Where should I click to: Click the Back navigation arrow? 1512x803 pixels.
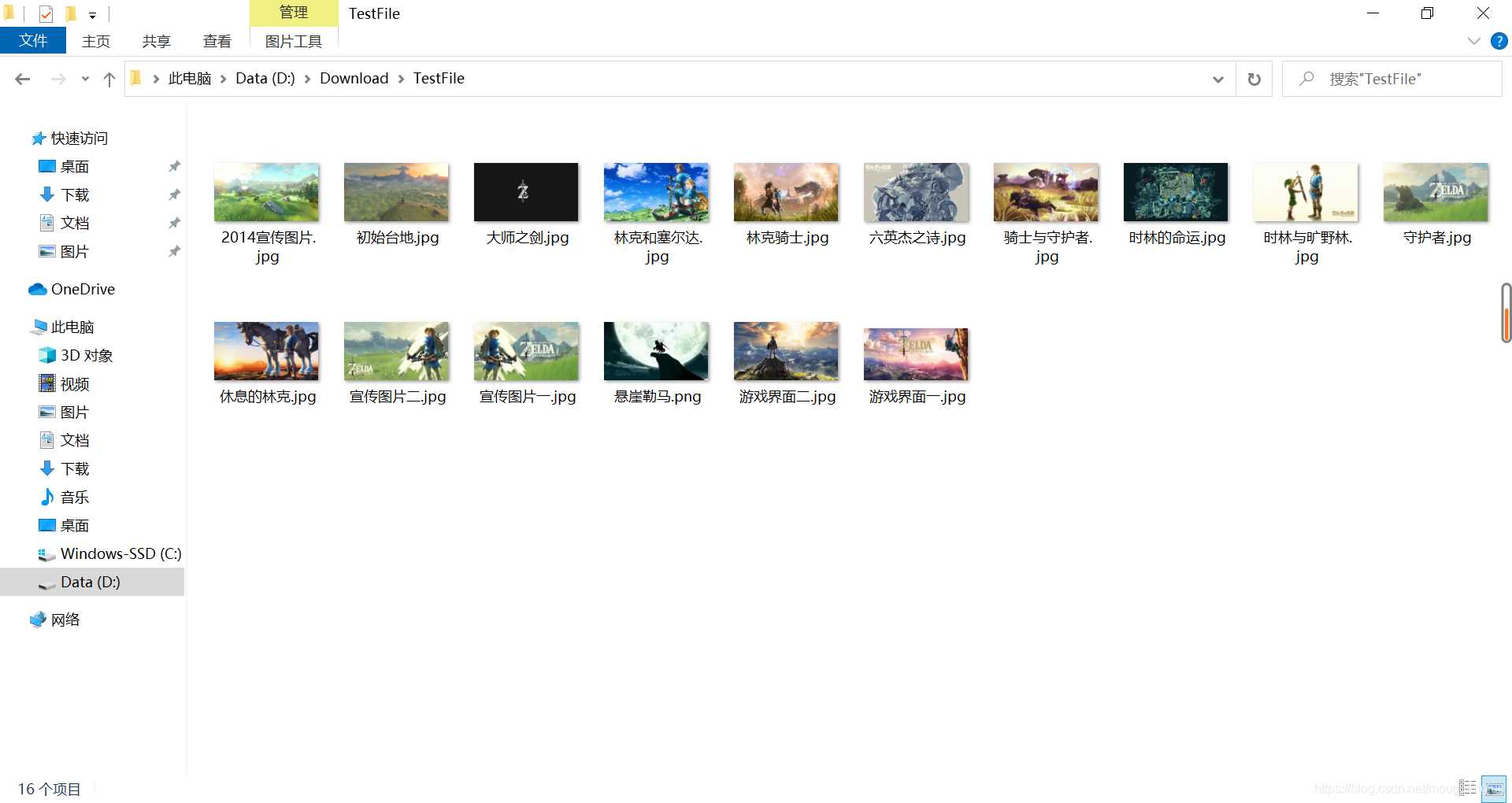point(23,79)
